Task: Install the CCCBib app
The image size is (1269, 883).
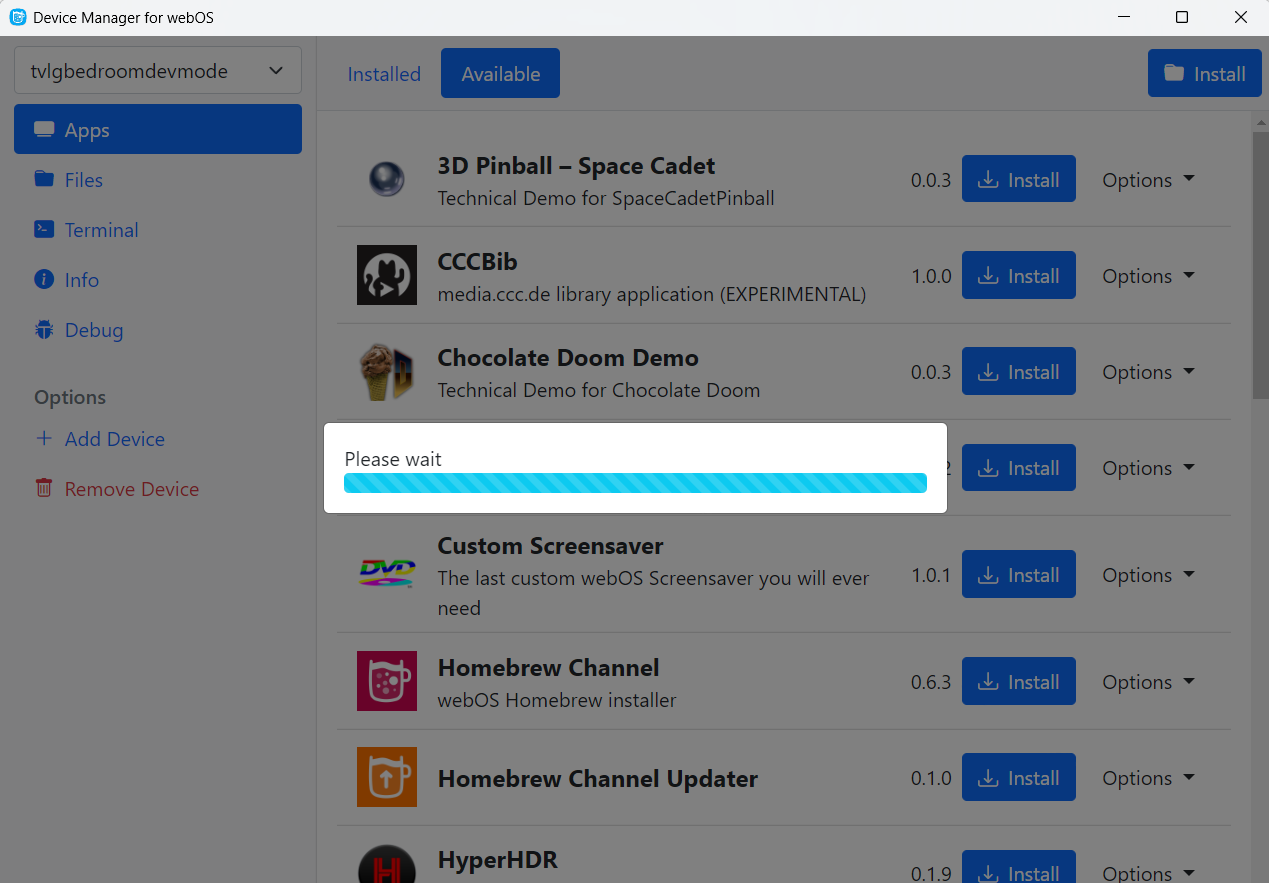Action: coord(1018,276)
